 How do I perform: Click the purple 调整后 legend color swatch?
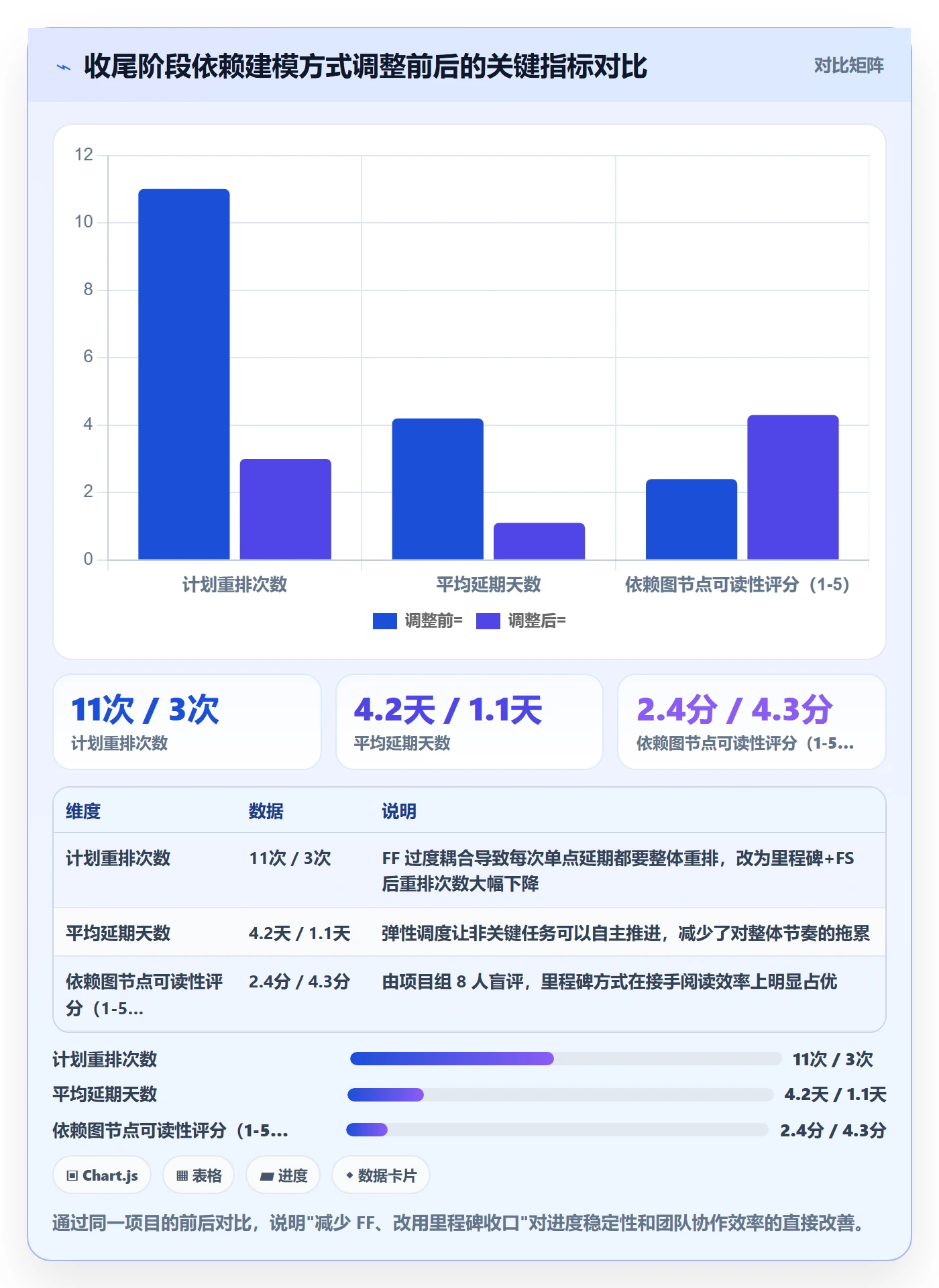click(x=488, y=621)
